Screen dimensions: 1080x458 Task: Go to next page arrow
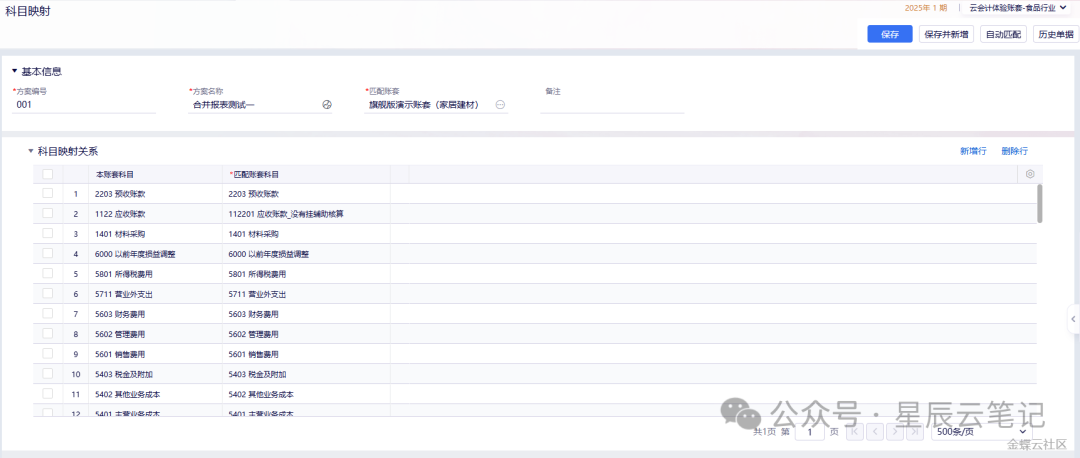point(895,432)
